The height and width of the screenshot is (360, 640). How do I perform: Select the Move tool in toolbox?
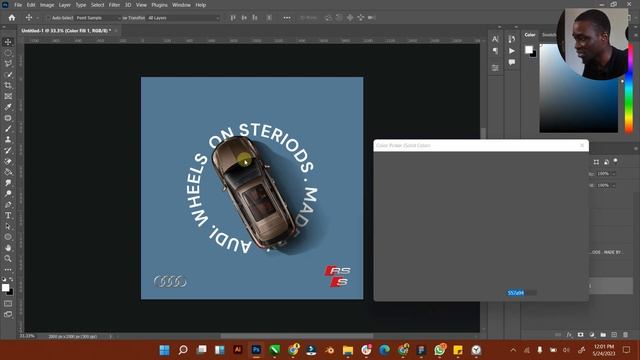(x=8, y=42)
